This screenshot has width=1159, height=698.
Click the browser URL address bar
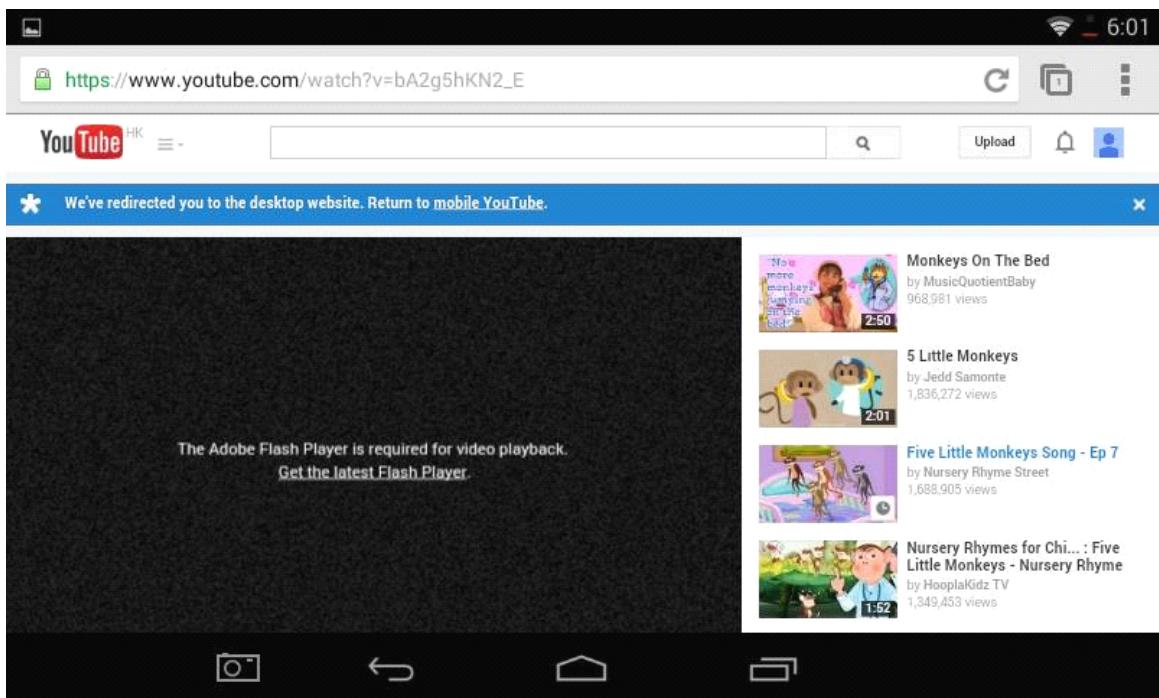pyautogui.click(x=519, y=80)
